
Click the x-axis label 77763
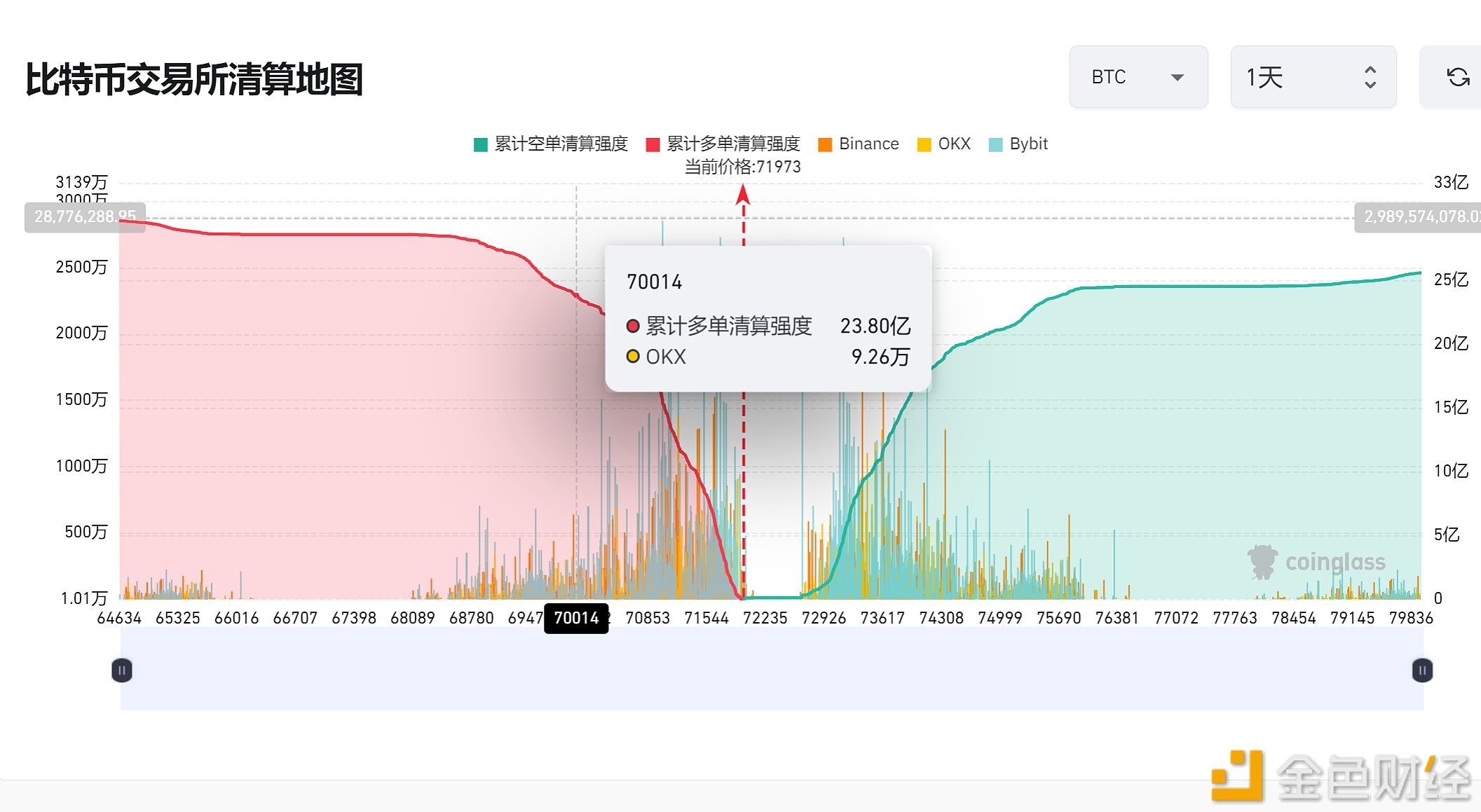click(1235, 618)
